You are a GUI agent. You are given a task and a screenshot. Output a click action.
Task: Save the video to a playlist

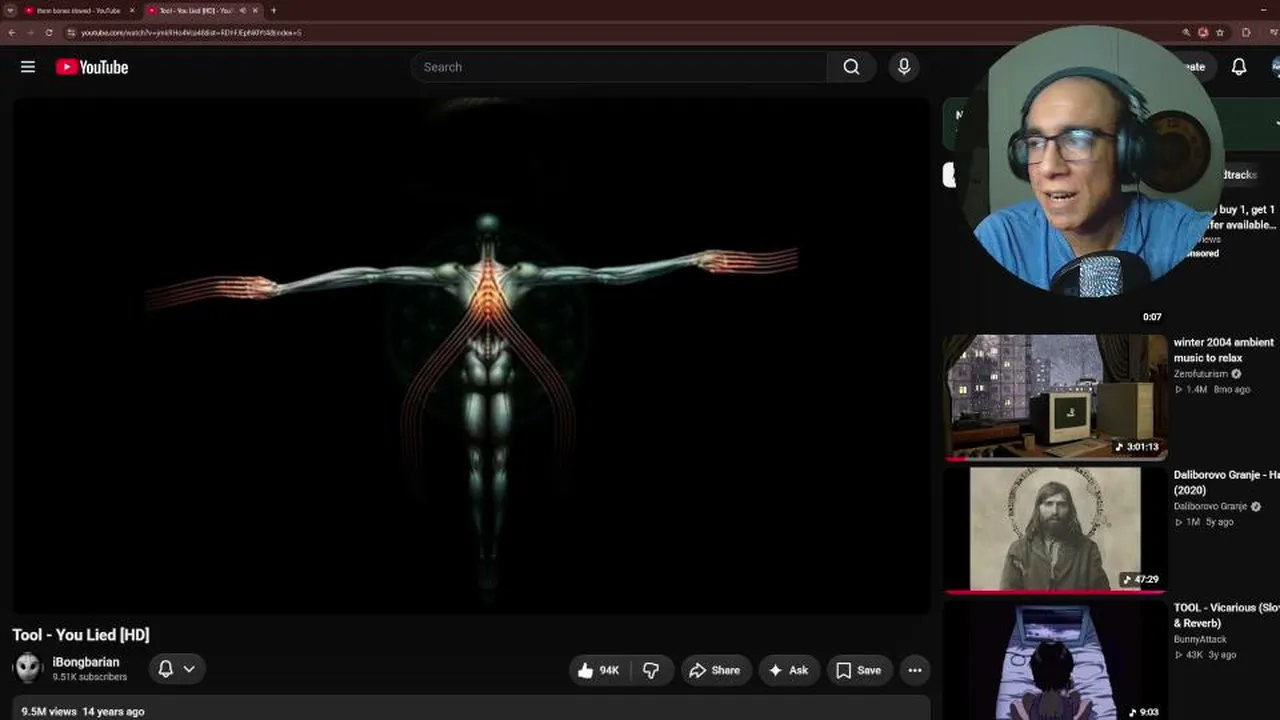(x=859, y=670)
